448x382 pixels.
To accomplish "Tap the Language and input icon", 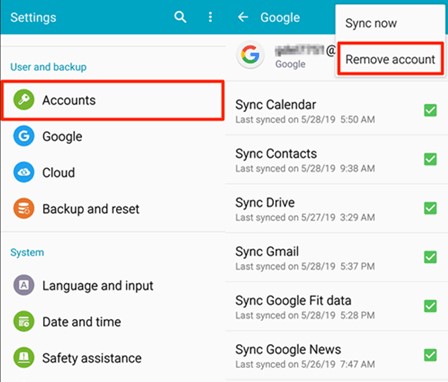I will pyautogui.click(x=24, y=285).
